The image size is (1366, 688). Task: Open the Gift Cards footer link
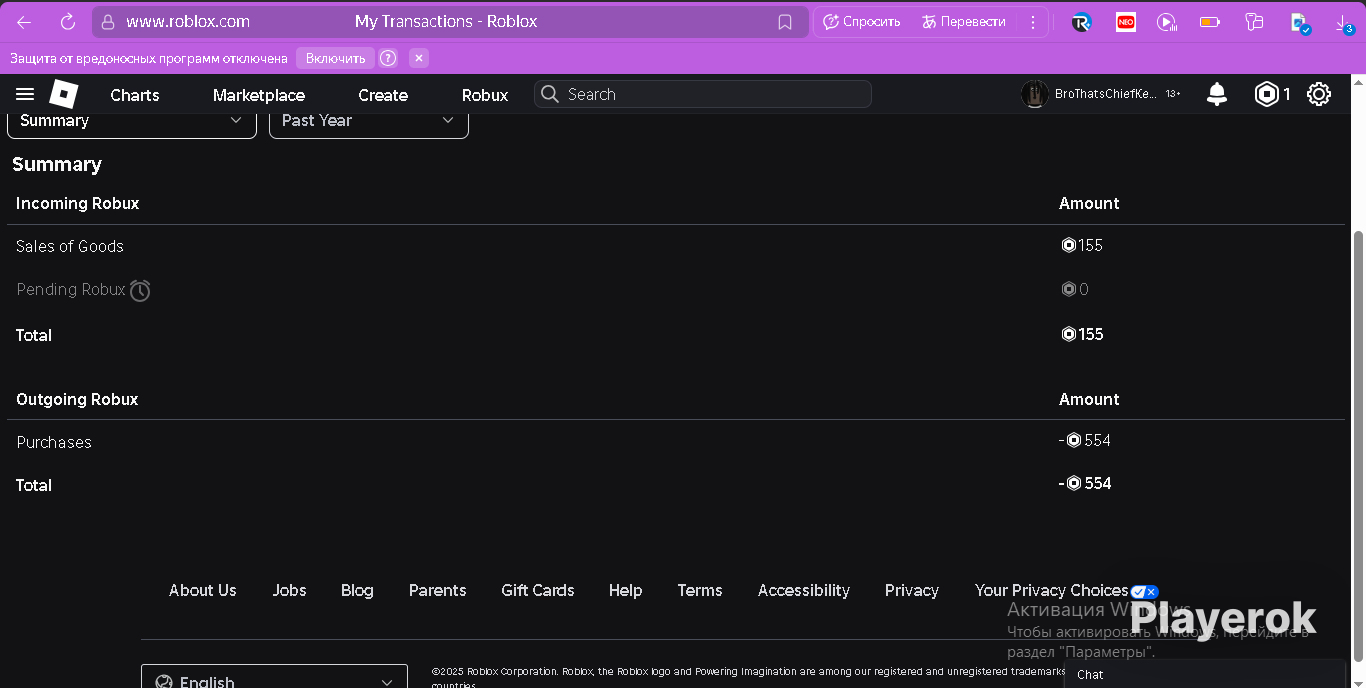point(538,590)
